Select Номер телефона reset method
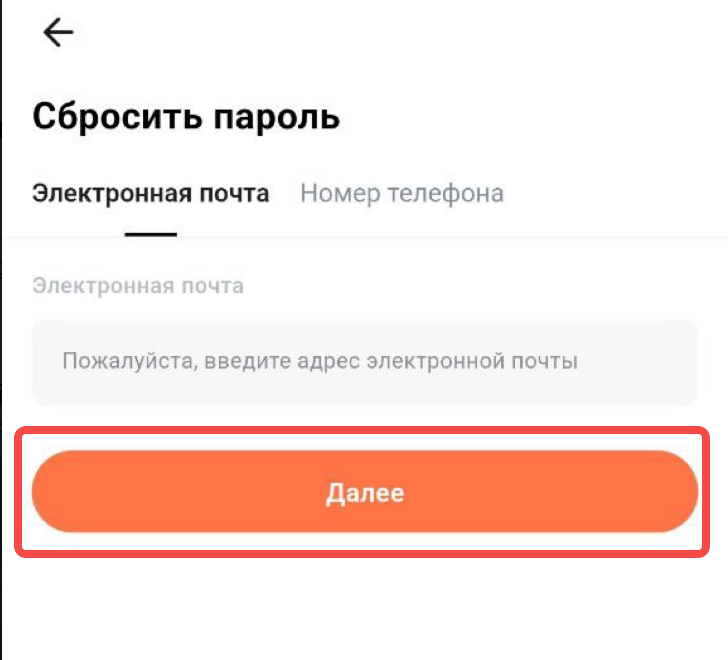Viewport: 728px width, 660px height. pyautogui.click(x=401, y=193)
